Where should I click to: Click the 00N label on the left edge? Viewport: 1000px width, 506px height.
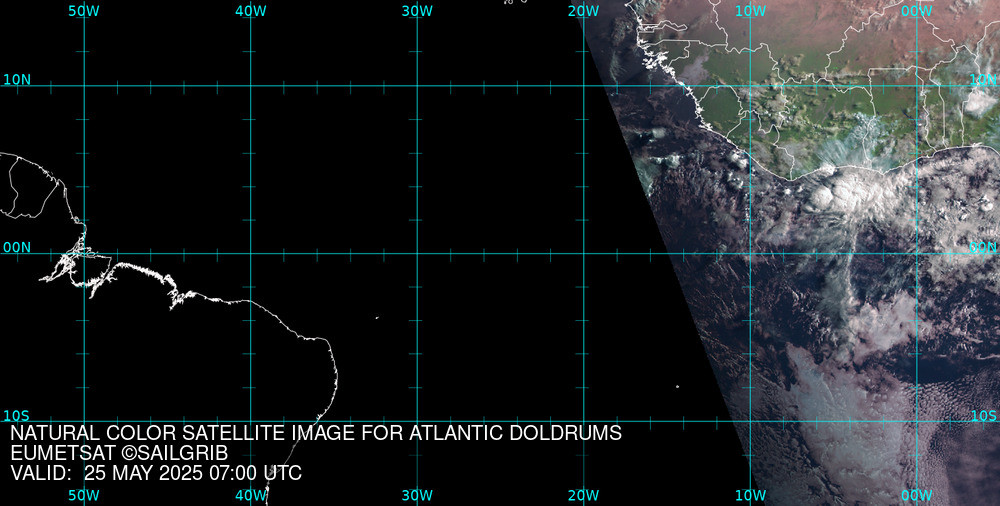point(17,248)
